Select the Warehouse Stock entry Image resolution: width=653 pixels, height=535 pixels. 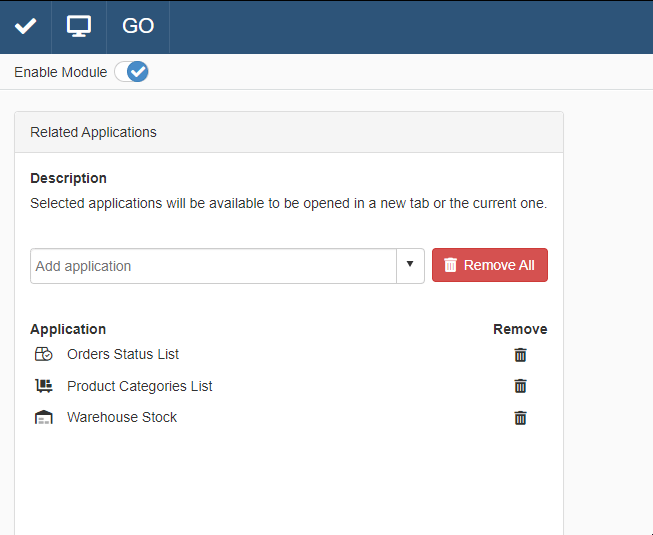122,417
